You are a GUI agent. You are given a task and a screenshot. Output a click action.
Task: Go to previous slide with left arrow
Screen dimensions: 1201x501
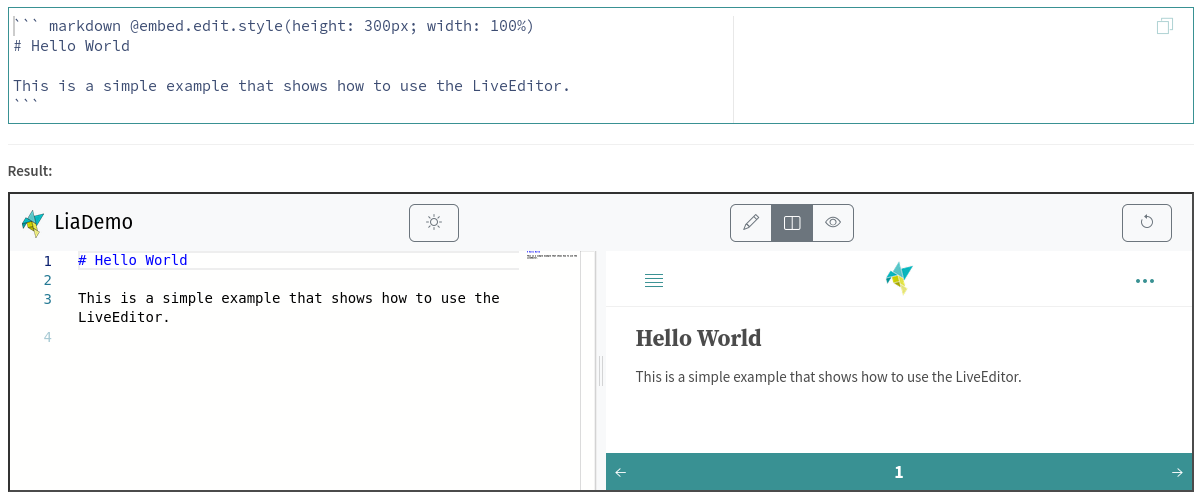621,472
